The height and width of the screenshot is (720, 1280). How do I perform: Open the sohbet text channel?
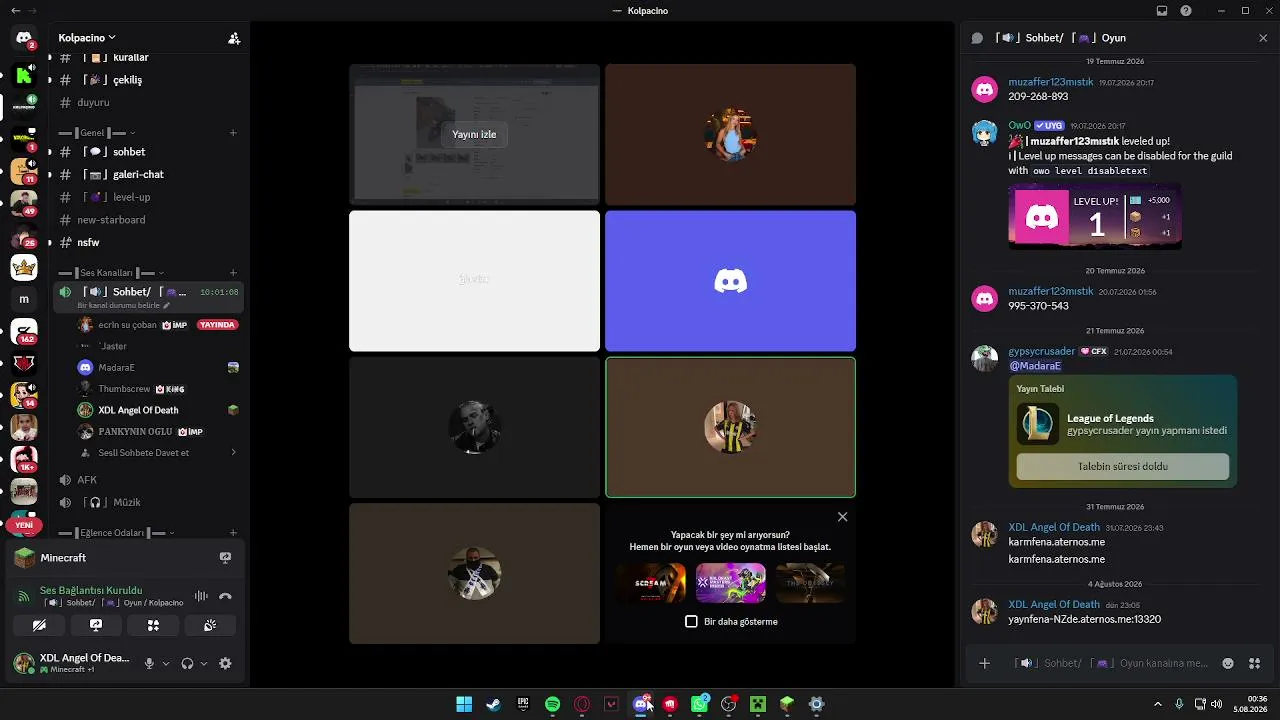point(149,152)
